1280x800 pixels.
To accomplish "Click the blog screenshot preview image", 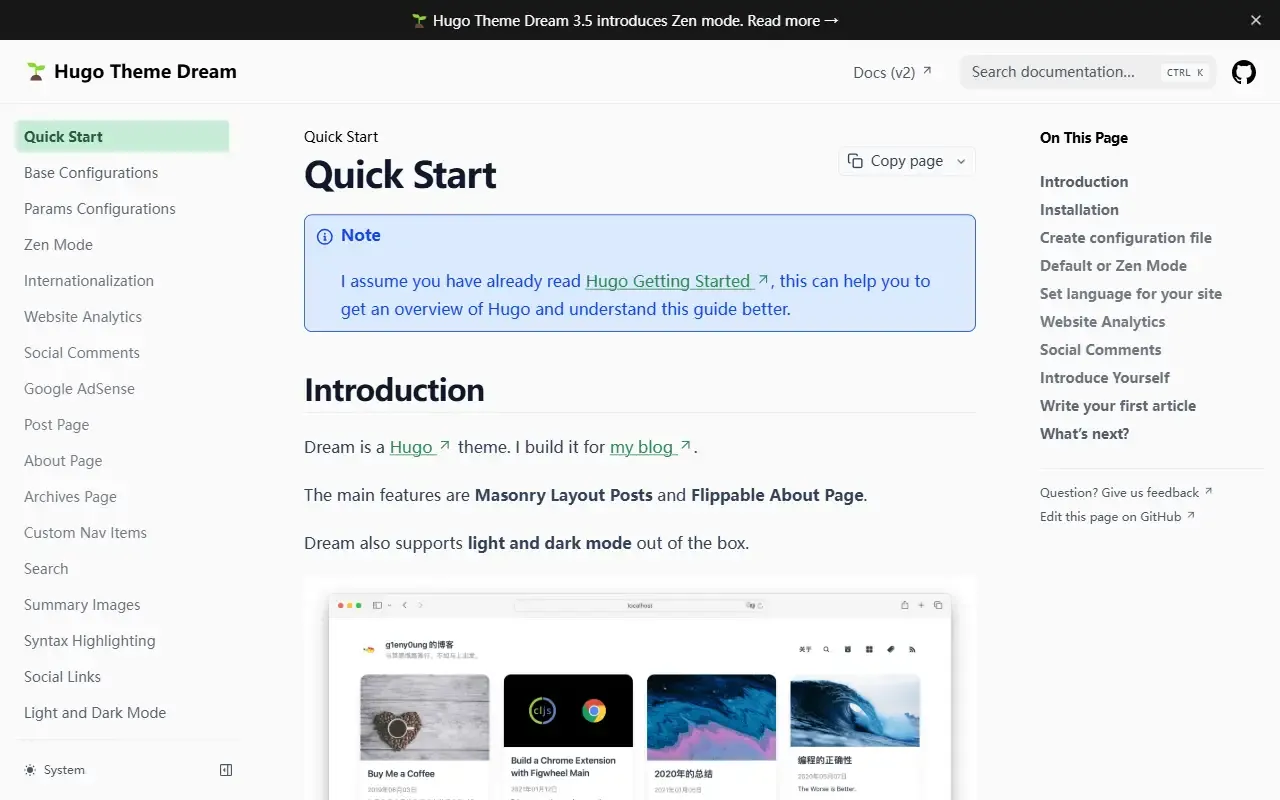I will (640, 690).
